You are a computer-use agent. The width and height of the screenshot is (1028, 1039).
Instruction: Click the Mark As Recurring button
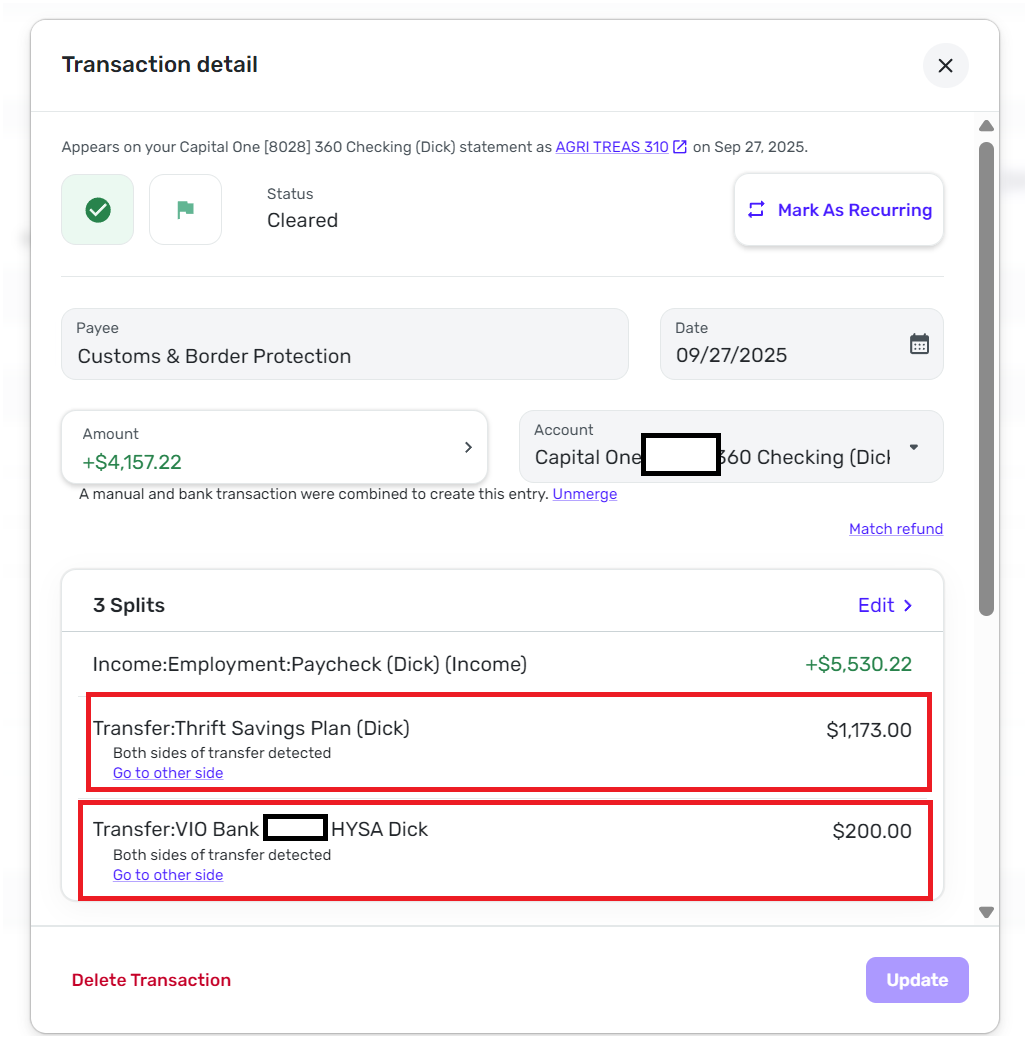839,210
